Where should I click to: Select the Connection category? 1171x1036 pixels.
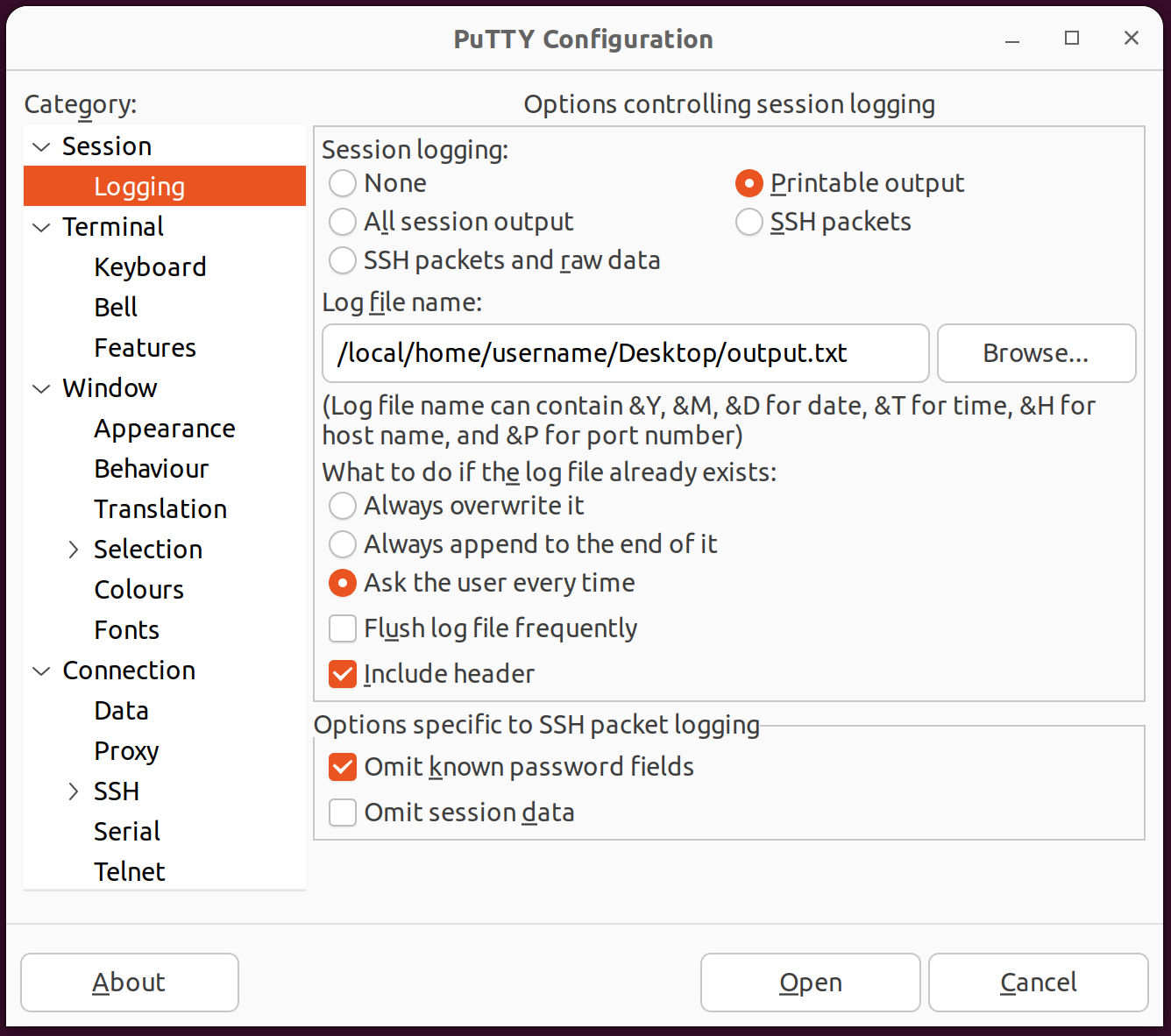point(129,671)
